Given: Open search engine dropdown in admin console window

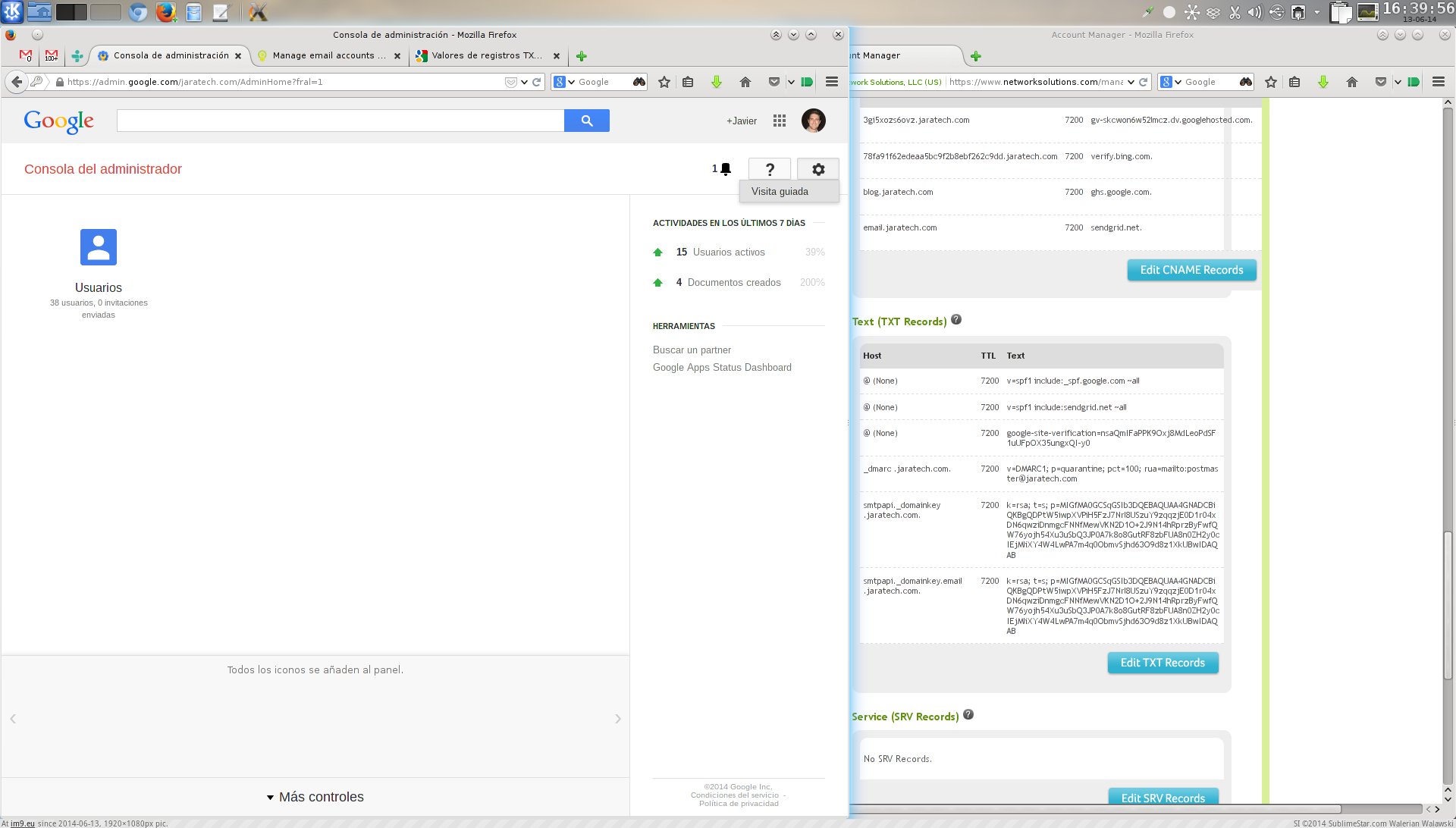Looking at the screenshot, I should (x=564, y=82).
